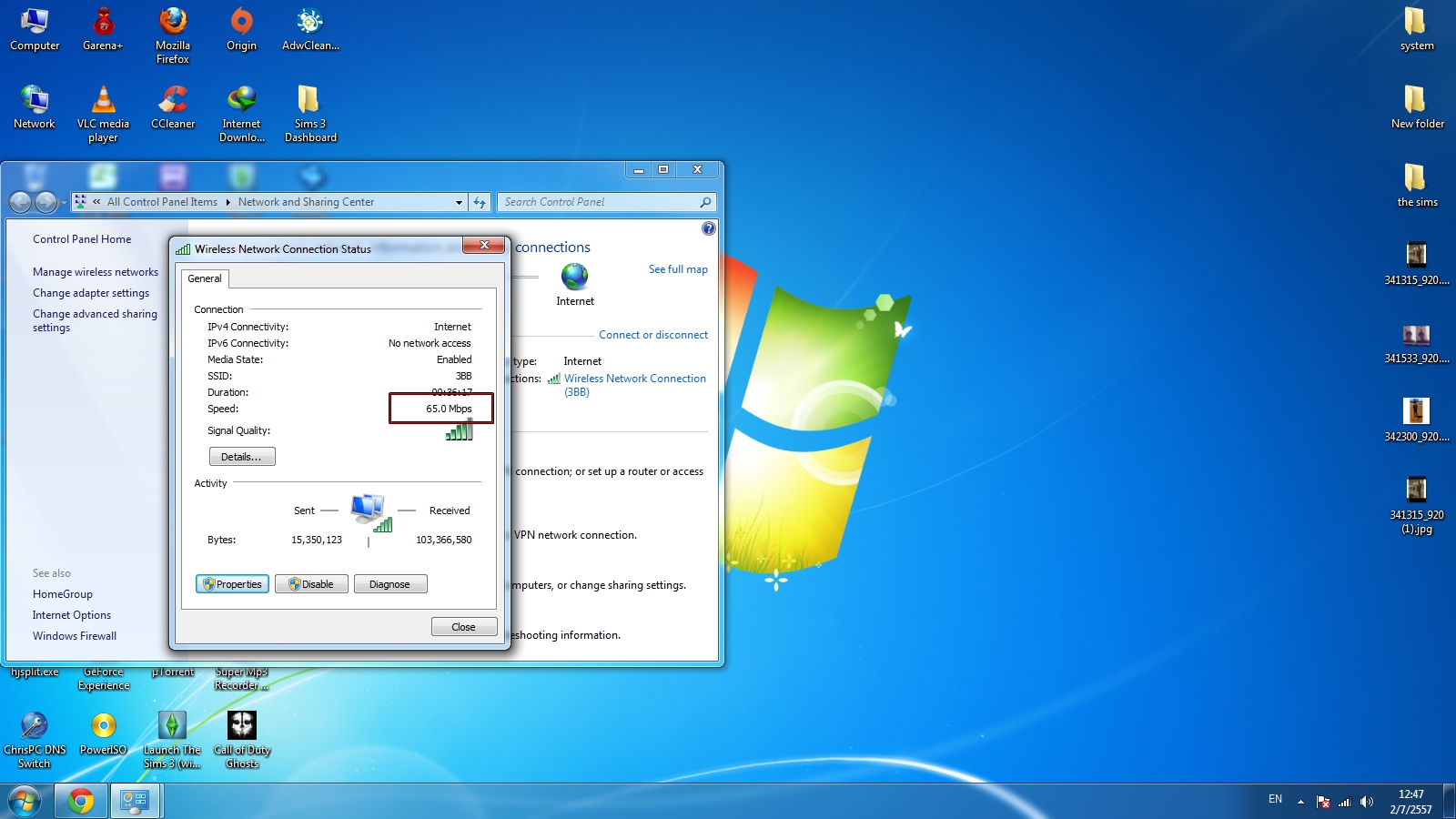Select the Internet Download Manager shortcut
The width and height of the screenshot is (1456, 819).
point(241,114)
